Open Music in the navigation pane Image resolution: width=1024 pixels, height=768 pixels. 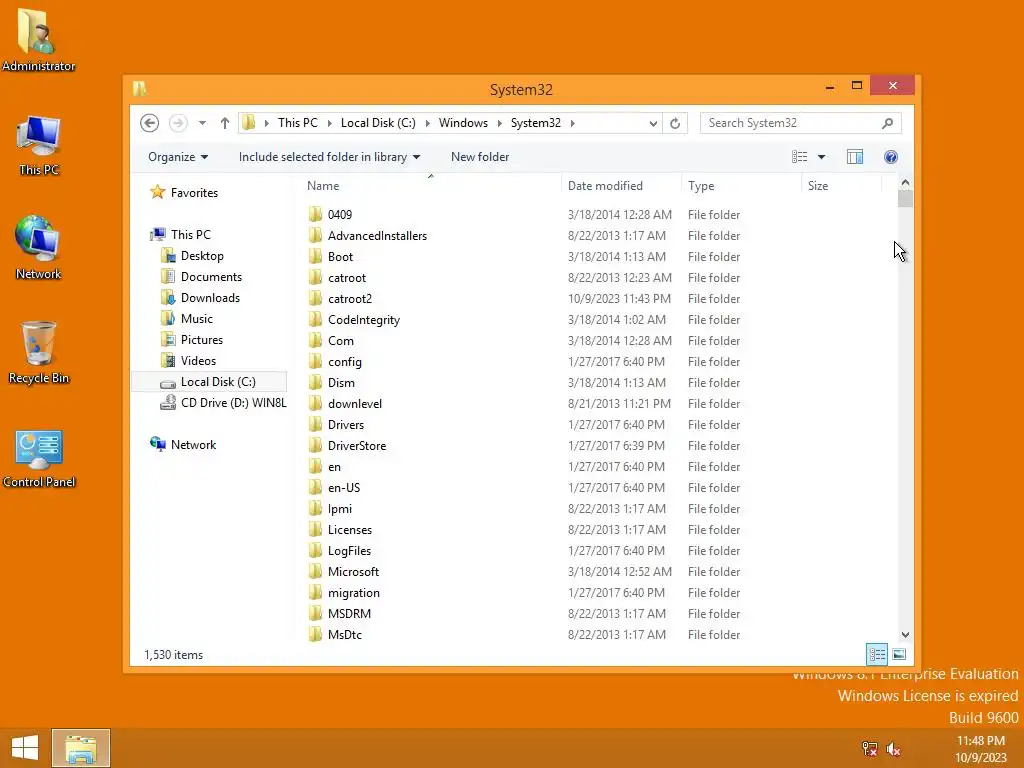point(197,319)
